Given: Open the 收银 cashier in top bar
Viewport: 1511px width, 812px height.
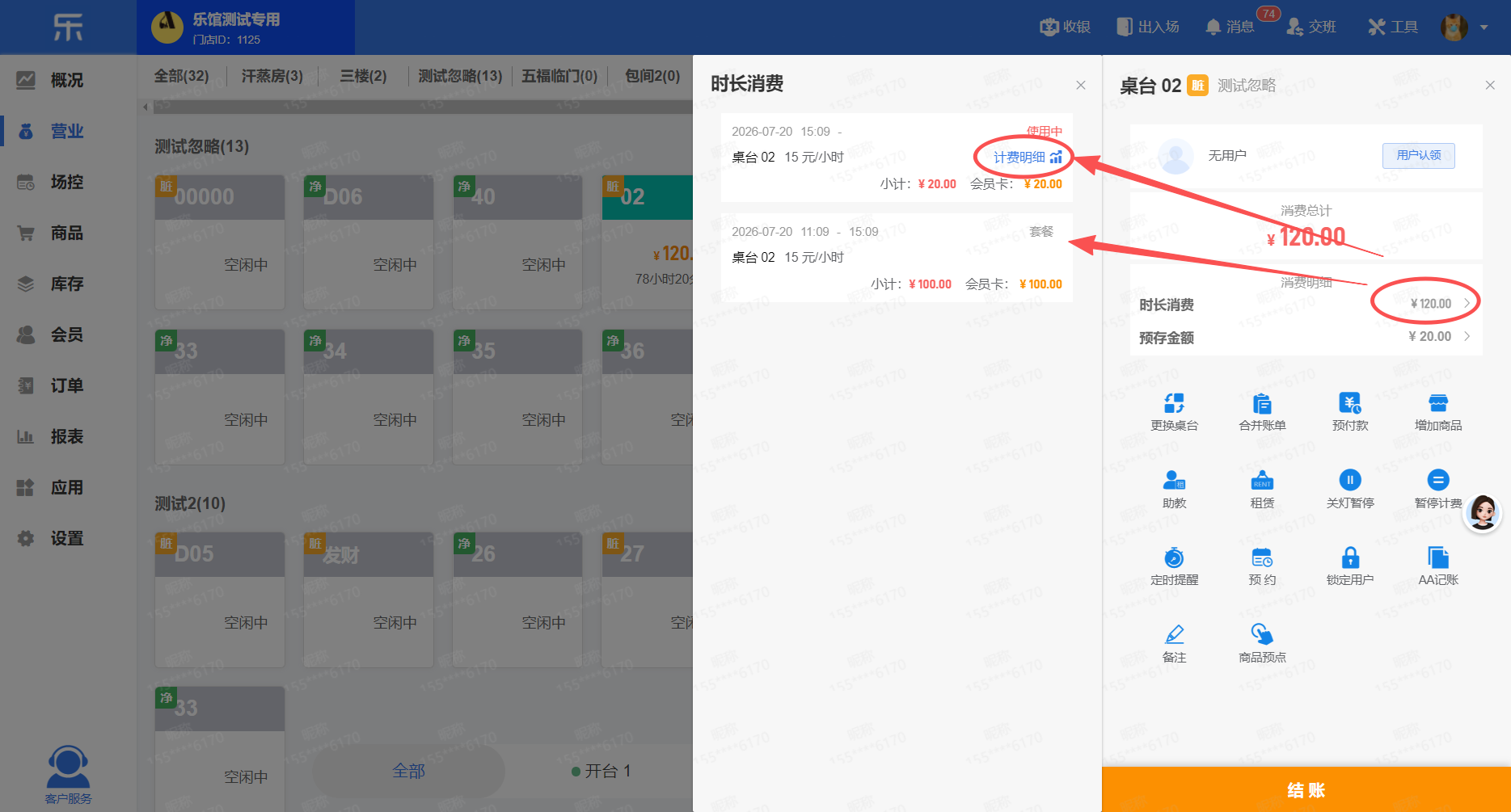Looking at the screenshot, I should (1065, 27).
